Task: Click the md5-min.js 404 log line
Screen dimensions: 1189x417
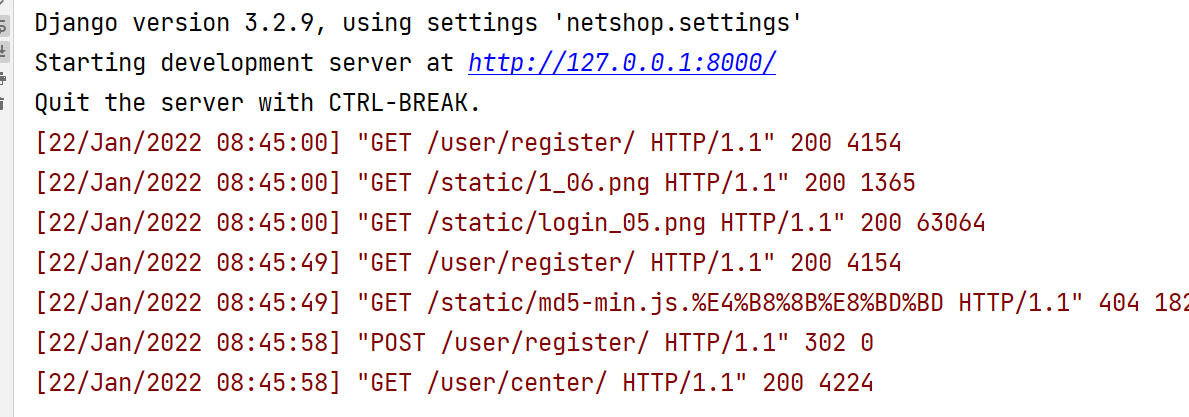Action: tap(611, 303)
